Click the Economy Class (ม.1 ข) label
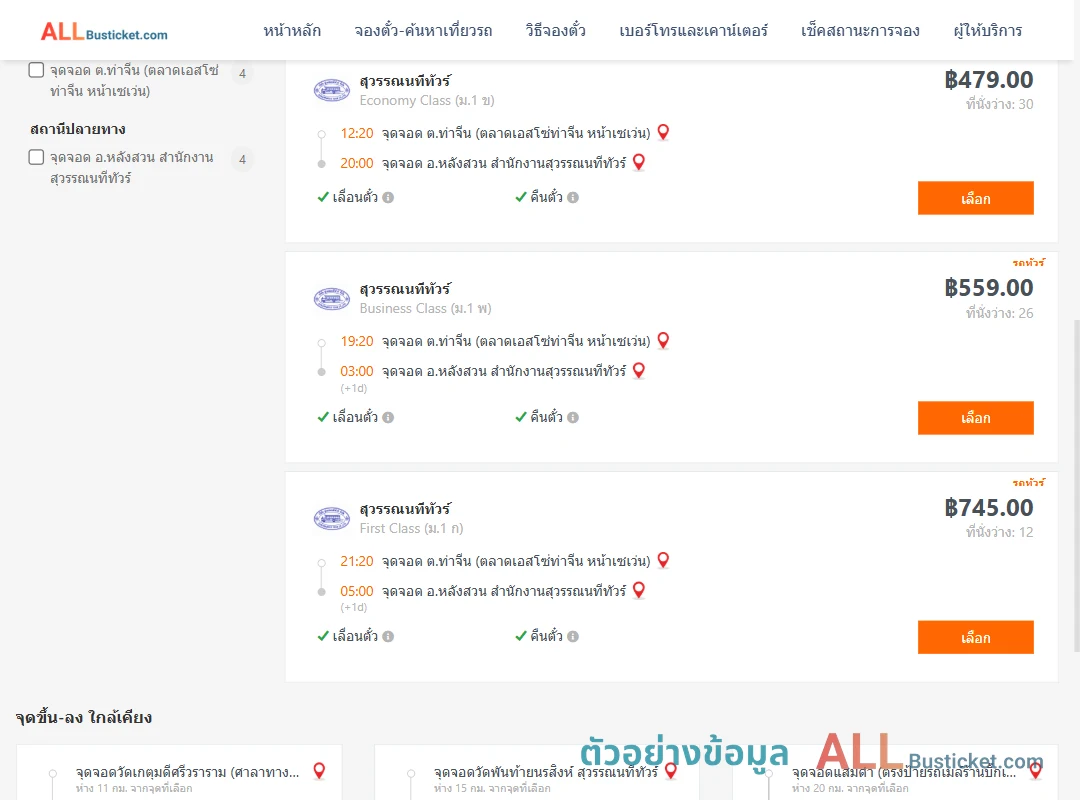 pos(427,101)
